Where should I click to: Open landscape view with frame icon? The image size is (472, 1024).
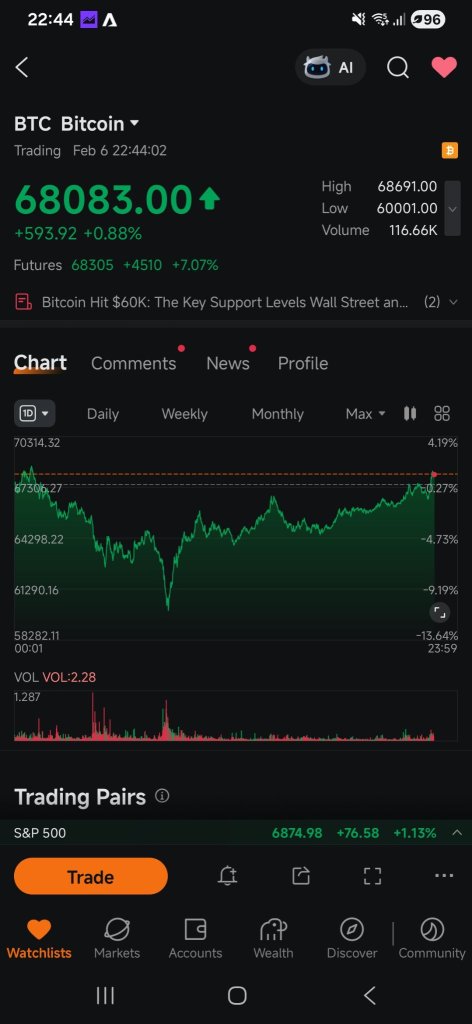(x=372, y=876)
